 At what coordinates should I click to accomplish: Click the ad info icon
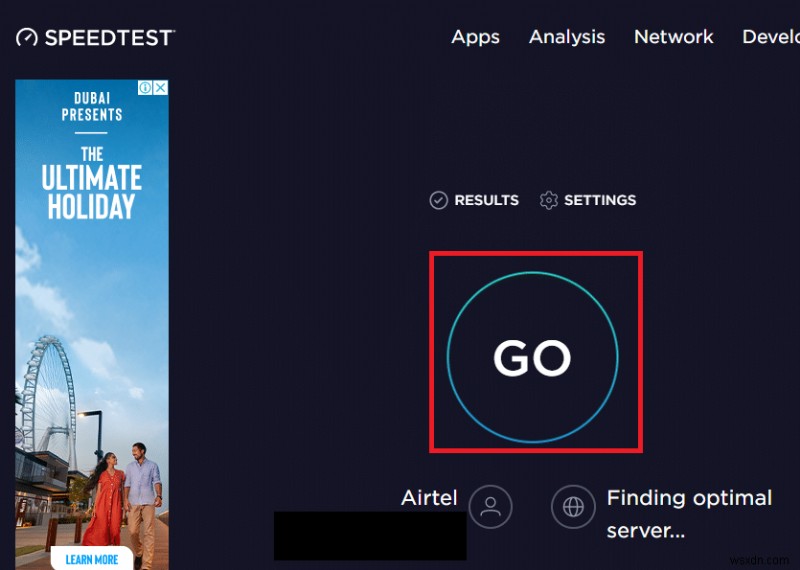[x=146, y=88]
